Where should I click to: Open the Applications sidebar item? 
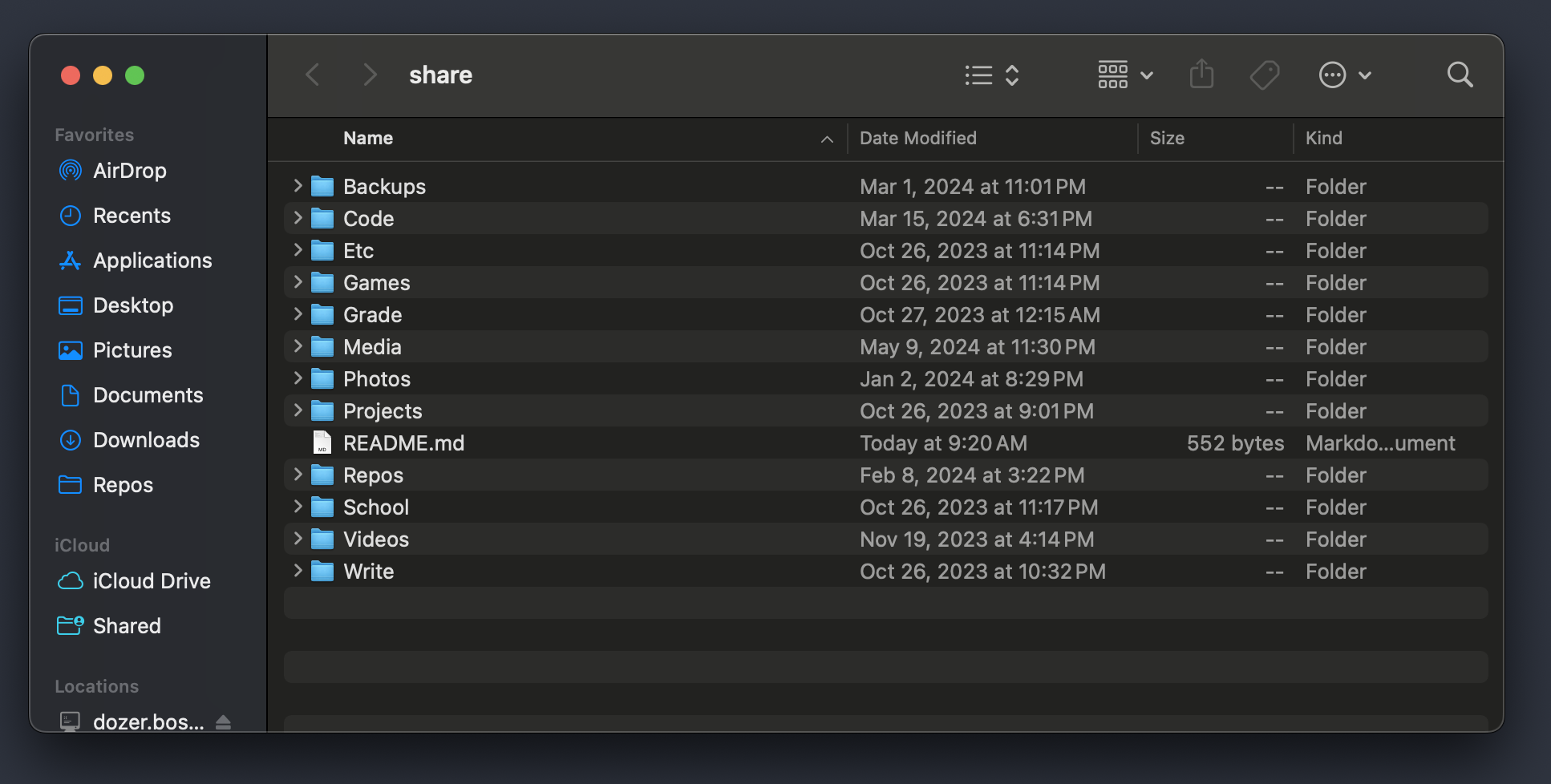click(152, 260)
